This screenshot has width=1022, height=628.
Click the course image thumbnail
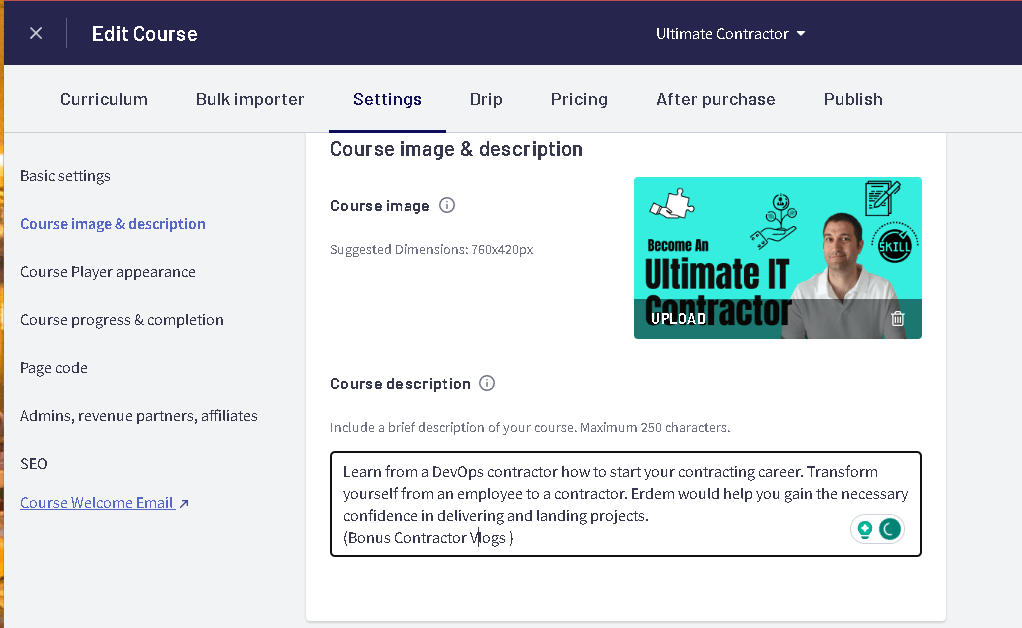tap(778, 258)
